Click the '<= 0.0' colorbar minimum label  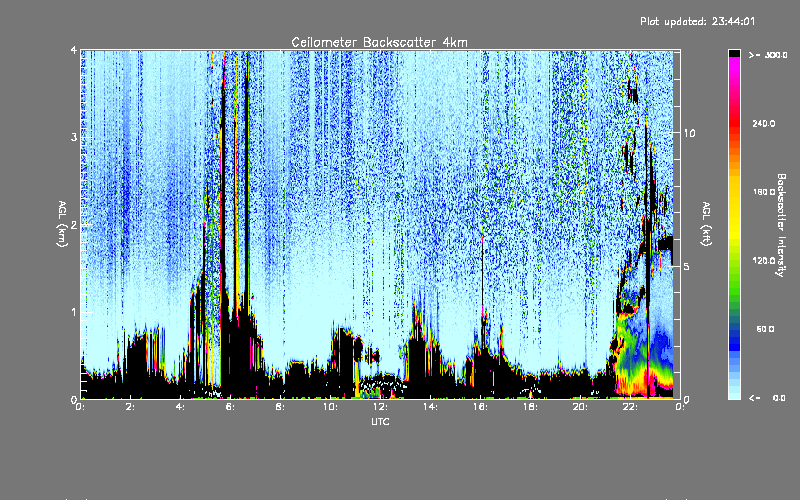pos(768,398)
